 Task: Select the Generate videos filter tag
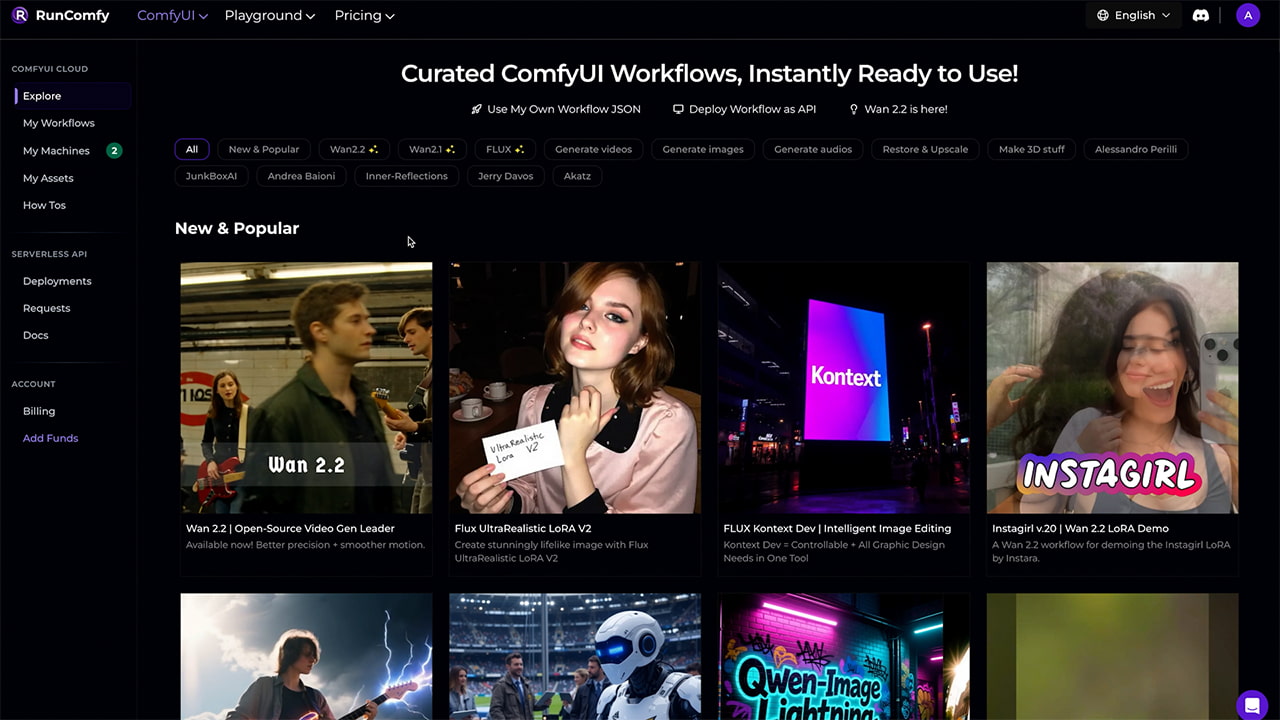[x=593, y=149]
